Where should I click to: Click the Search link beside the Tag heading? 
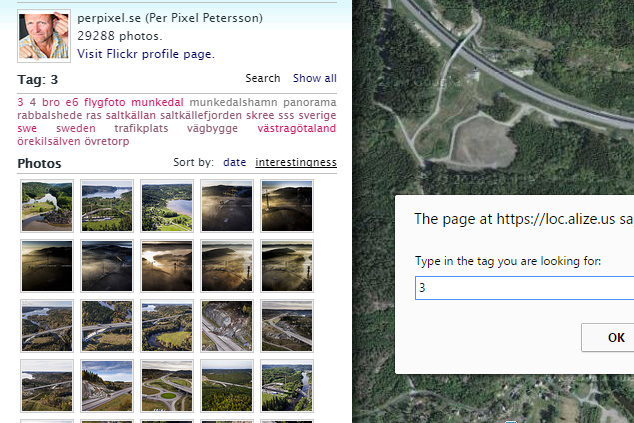[x=262, y=78]
